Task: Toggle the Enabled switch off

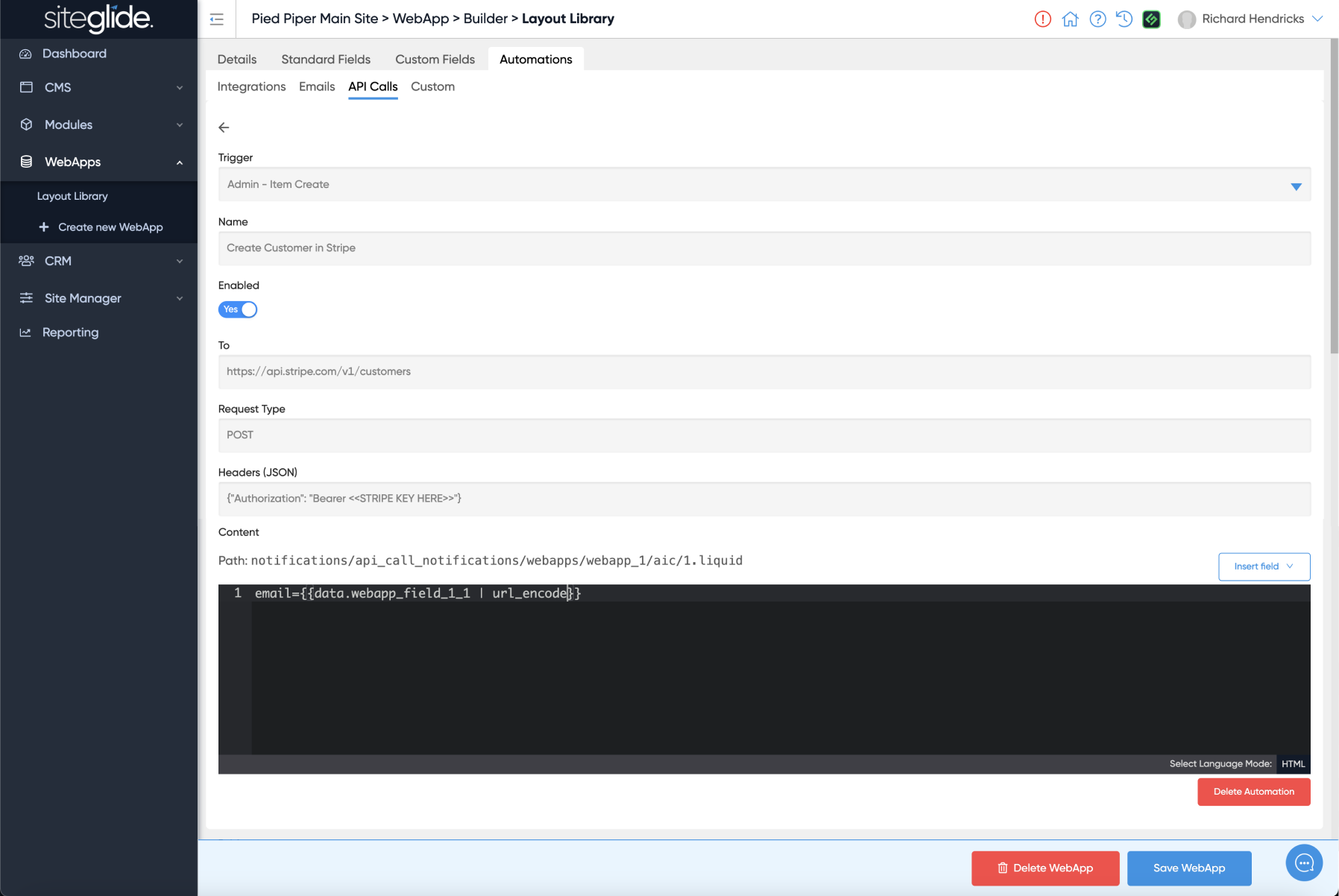Action: pyautogui.click(x=238, y=309)
